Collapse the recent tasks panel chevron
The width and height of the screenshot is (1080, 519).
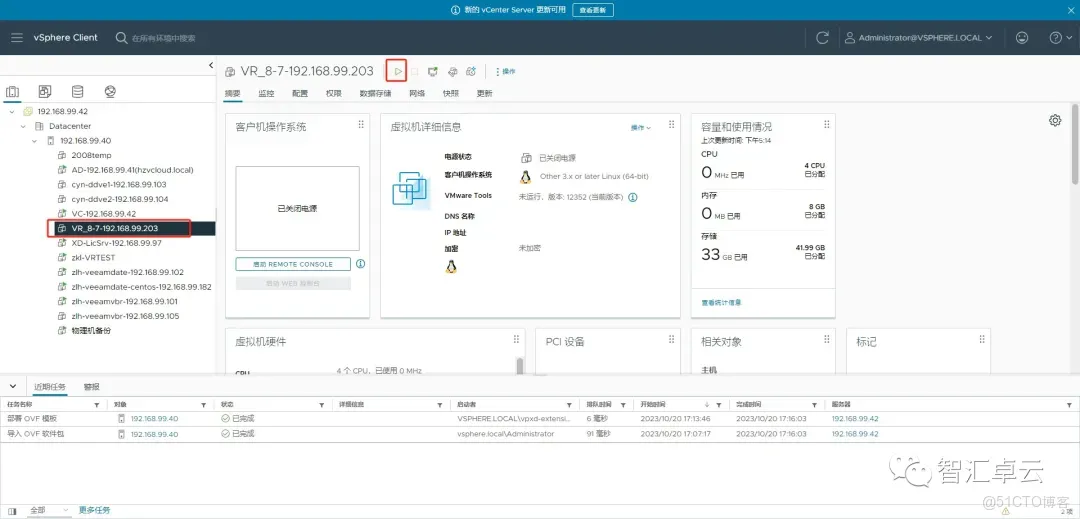12,386
